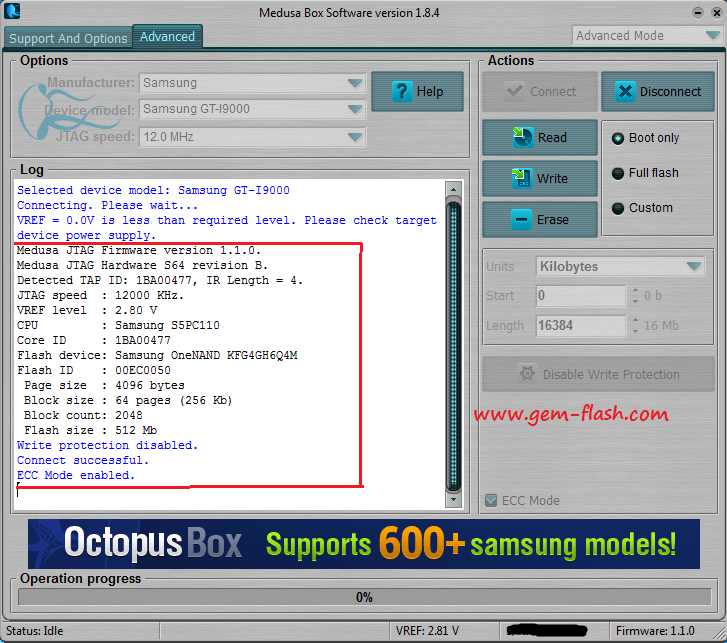The image size is (727, 643).
Task: Click the 'VREF: 2.81 V' status bar entry
Action: click(x=427, y=631)
